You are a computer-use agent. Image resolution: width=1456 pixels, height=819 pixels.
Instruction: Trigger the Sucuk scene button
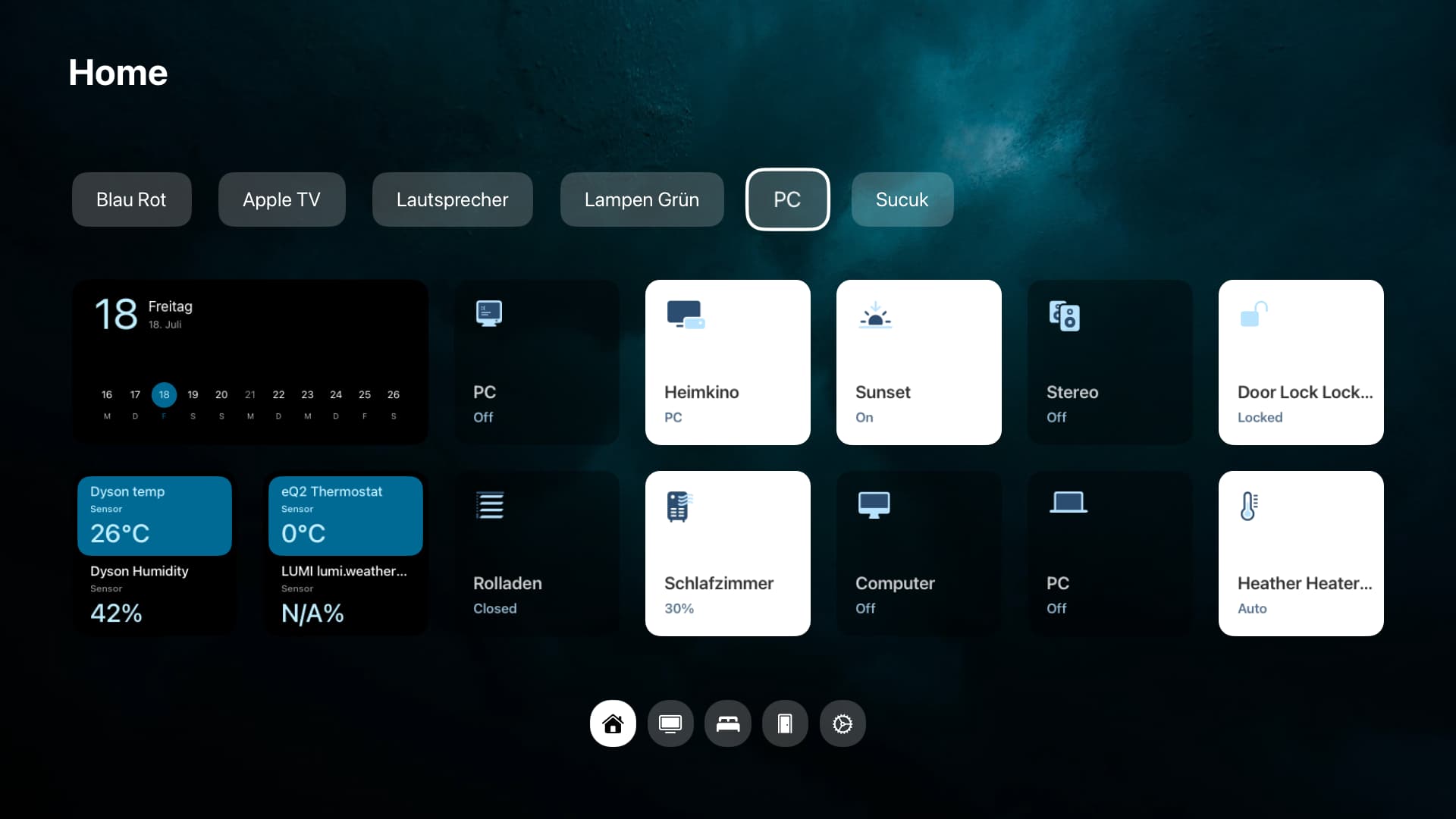pos(902,199)
